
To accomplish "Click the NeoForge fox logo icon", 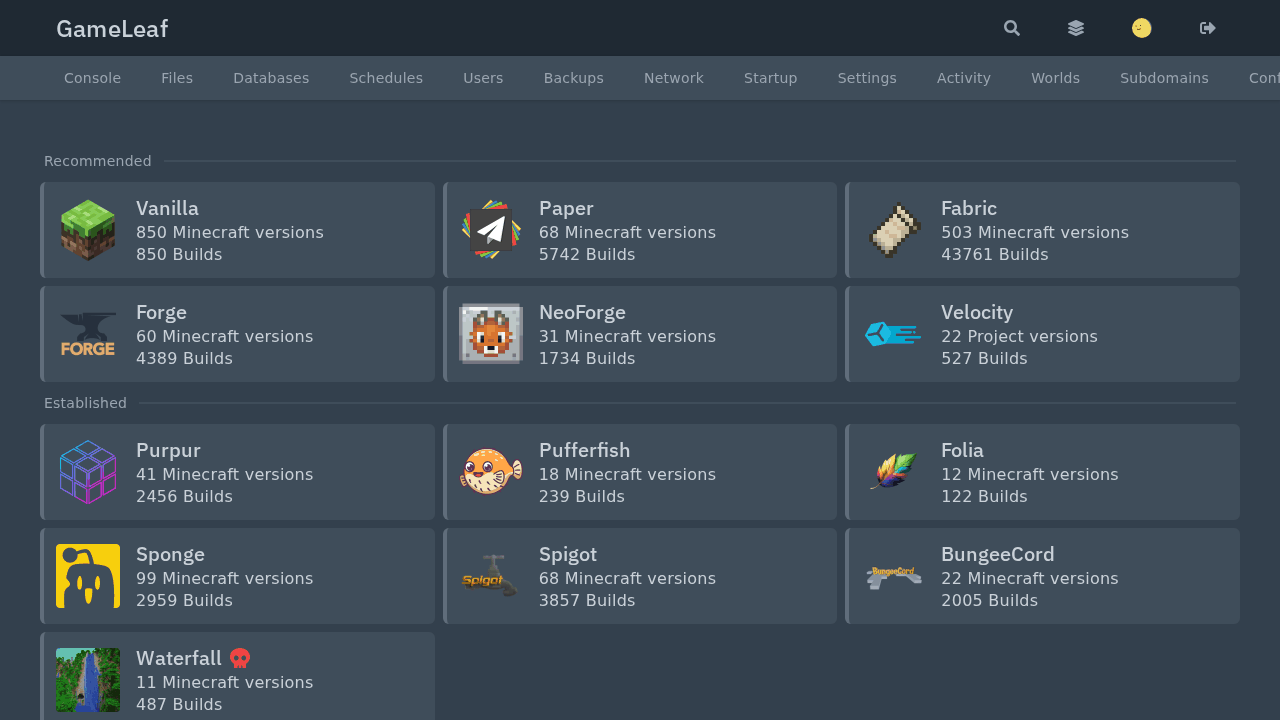I will (x=491, y=334).
